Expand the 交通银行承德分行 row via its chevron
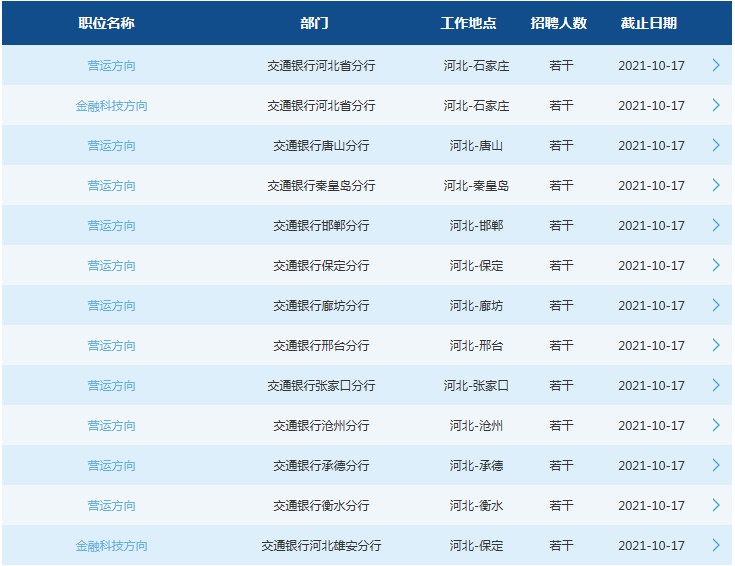The width and height of the screenshot is (735, 566). (716, 465)
